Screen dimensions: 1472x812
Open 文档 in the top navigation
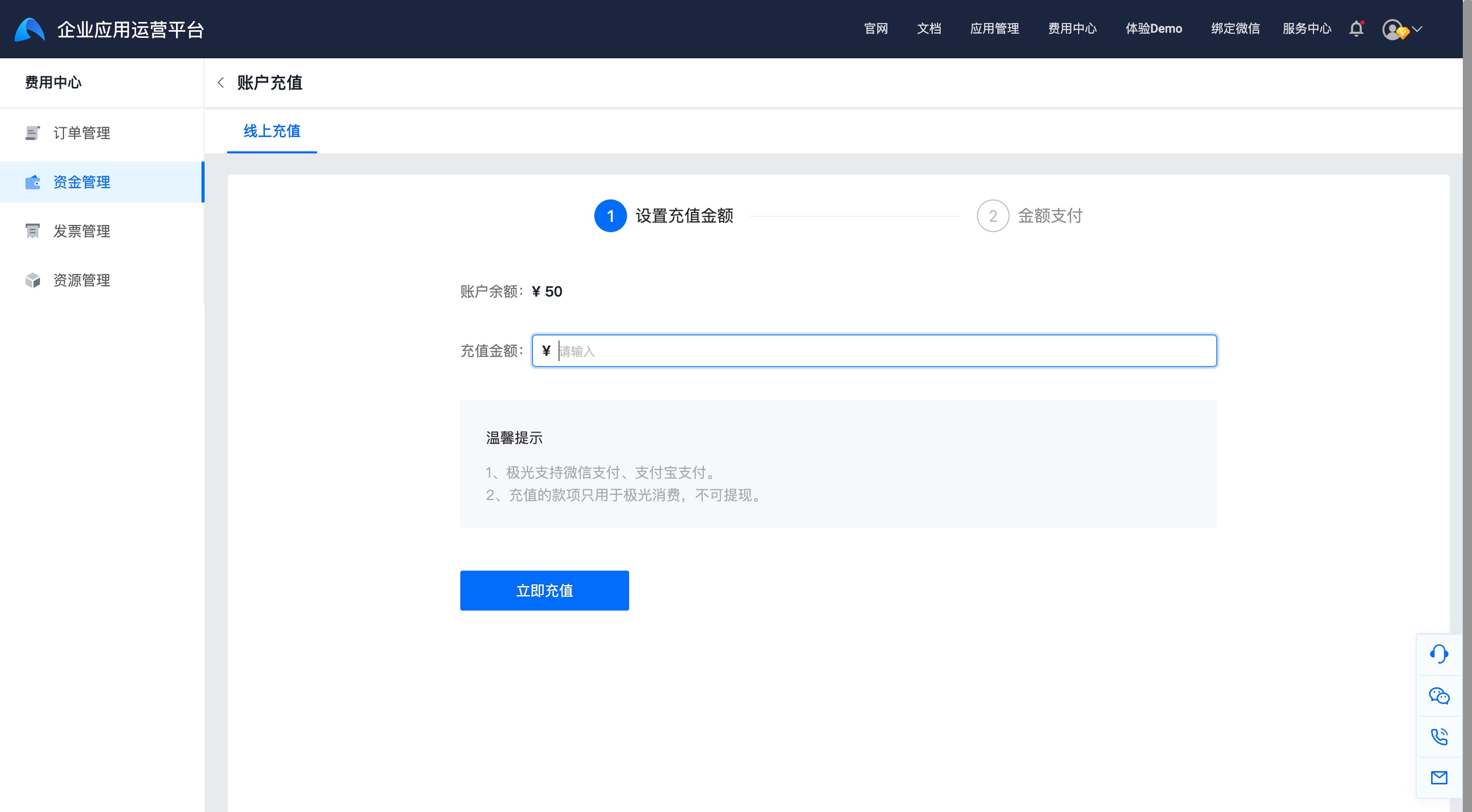(929, 29)
